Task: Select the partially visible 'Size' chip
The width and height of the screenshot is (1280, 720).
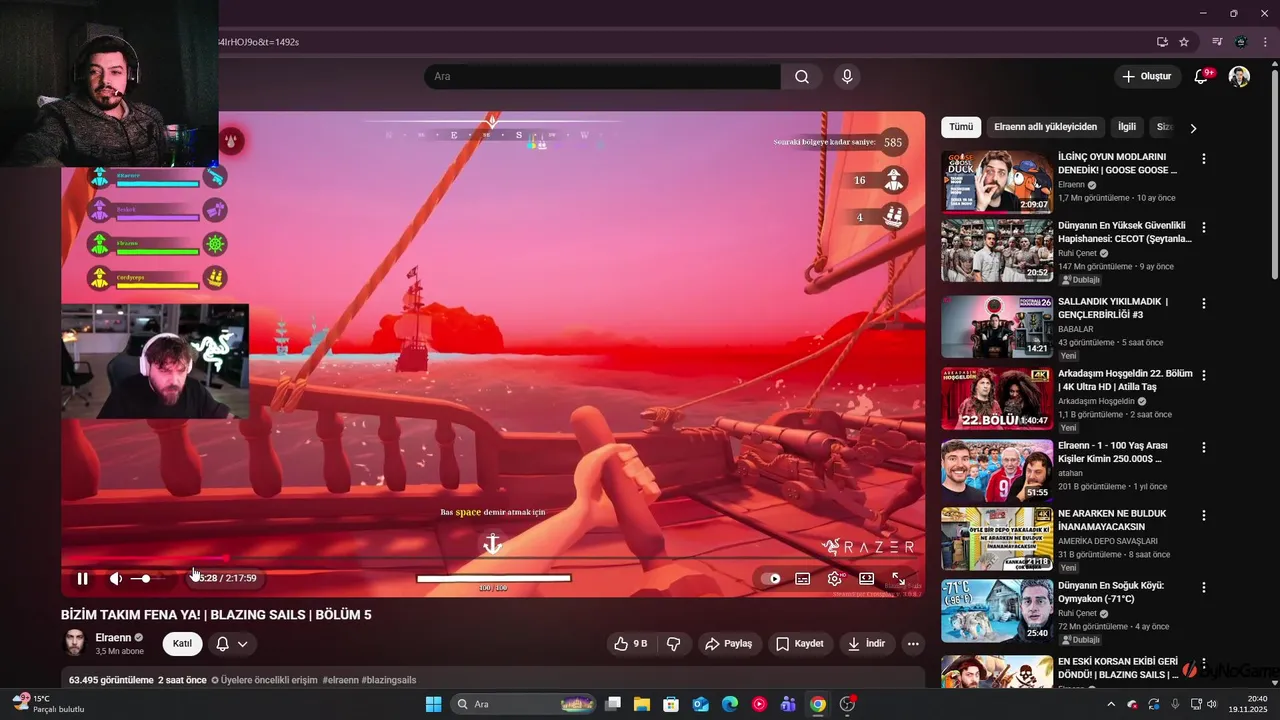Action: click(1163, 127)
